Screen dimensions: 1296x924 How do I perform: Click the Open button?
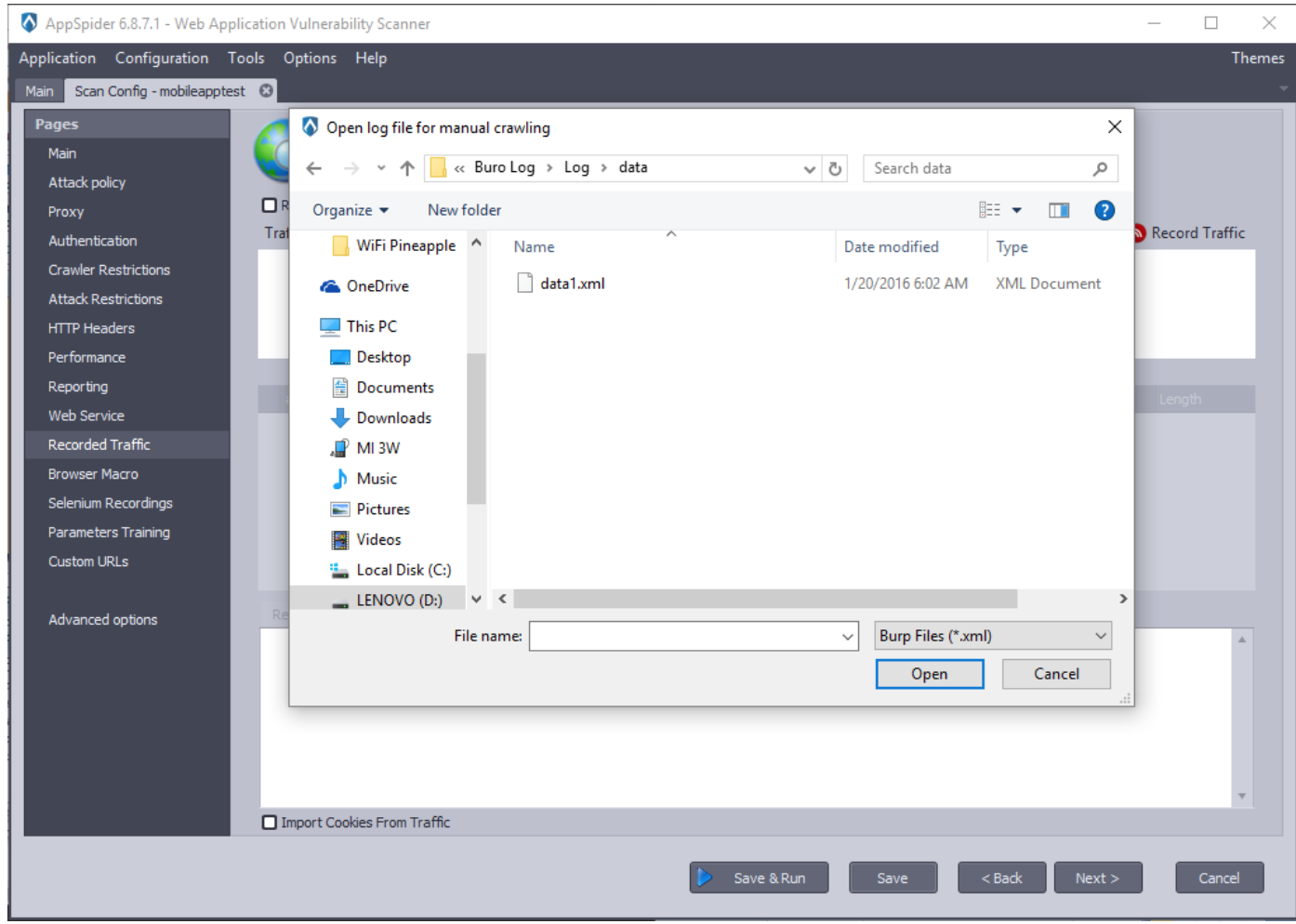[x=930, y=674]
